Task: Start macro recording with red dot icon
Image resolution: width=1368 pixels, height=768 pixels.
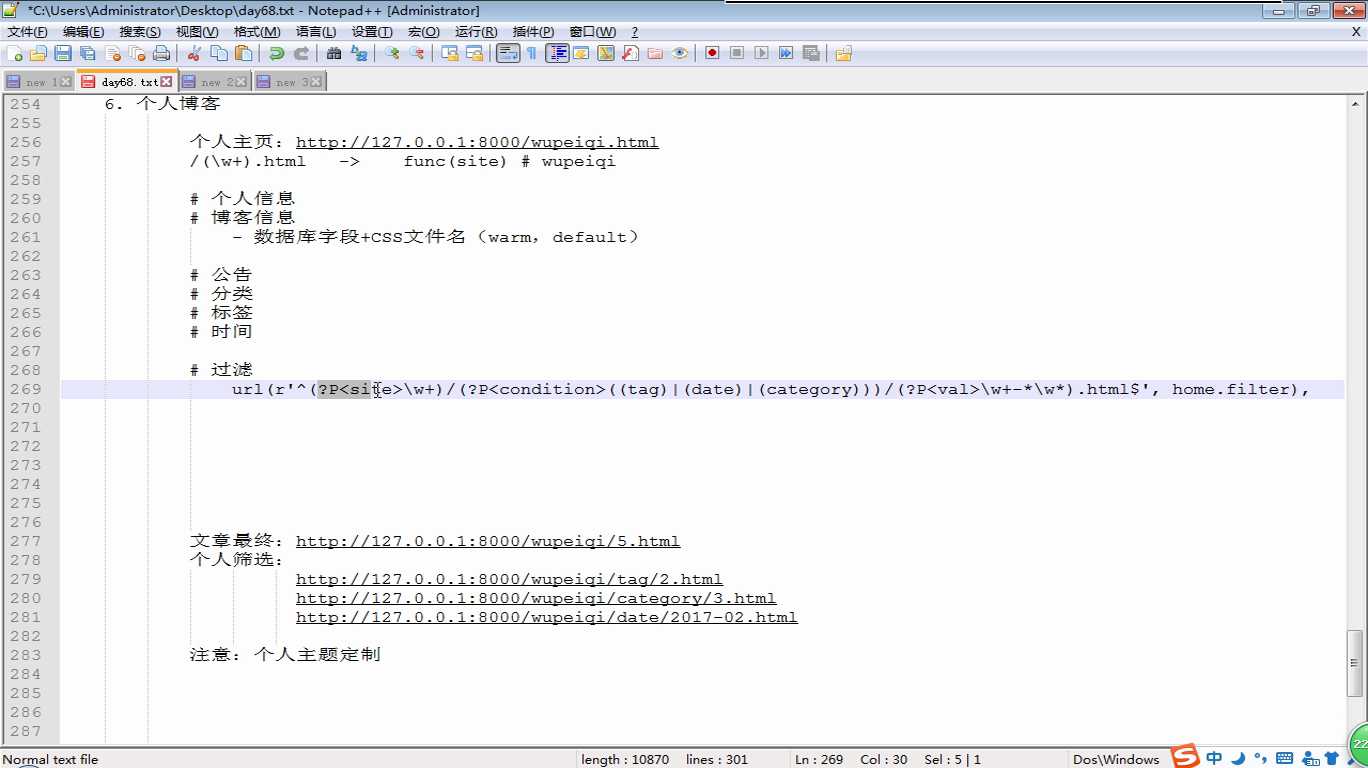Action: pyautogui.click(x=712, y=53)
